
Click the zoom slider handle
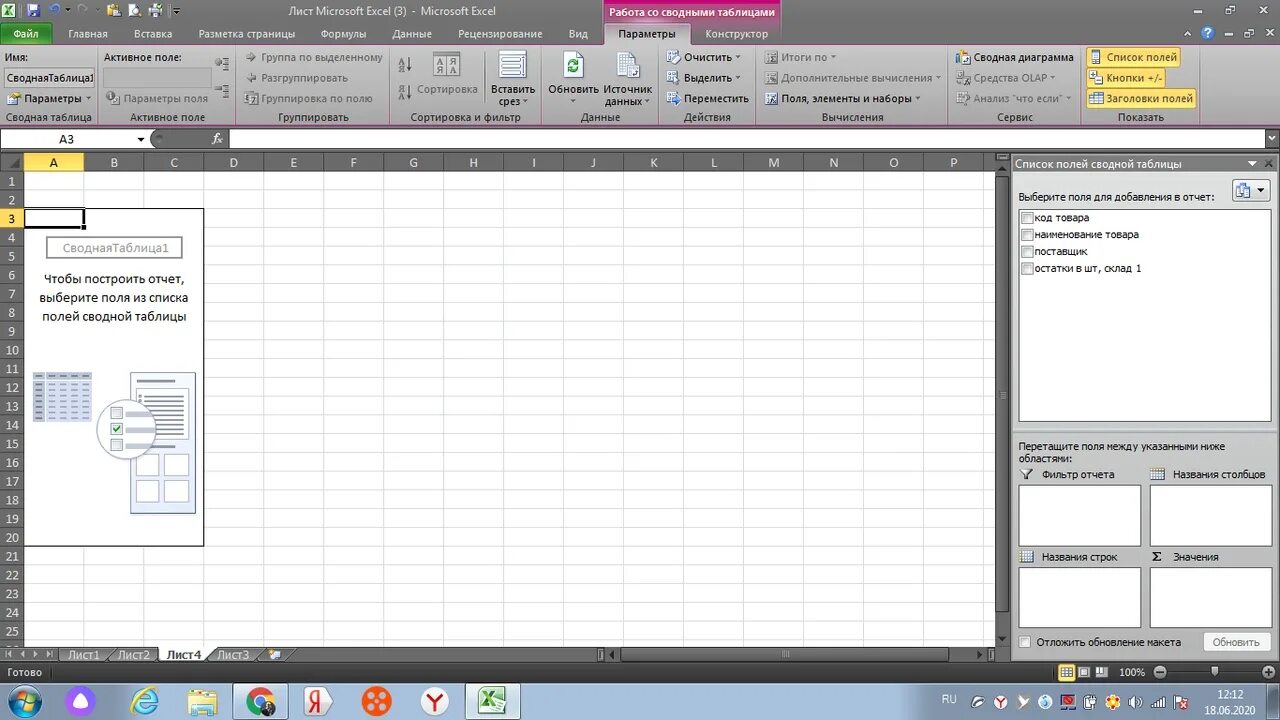1214,672
